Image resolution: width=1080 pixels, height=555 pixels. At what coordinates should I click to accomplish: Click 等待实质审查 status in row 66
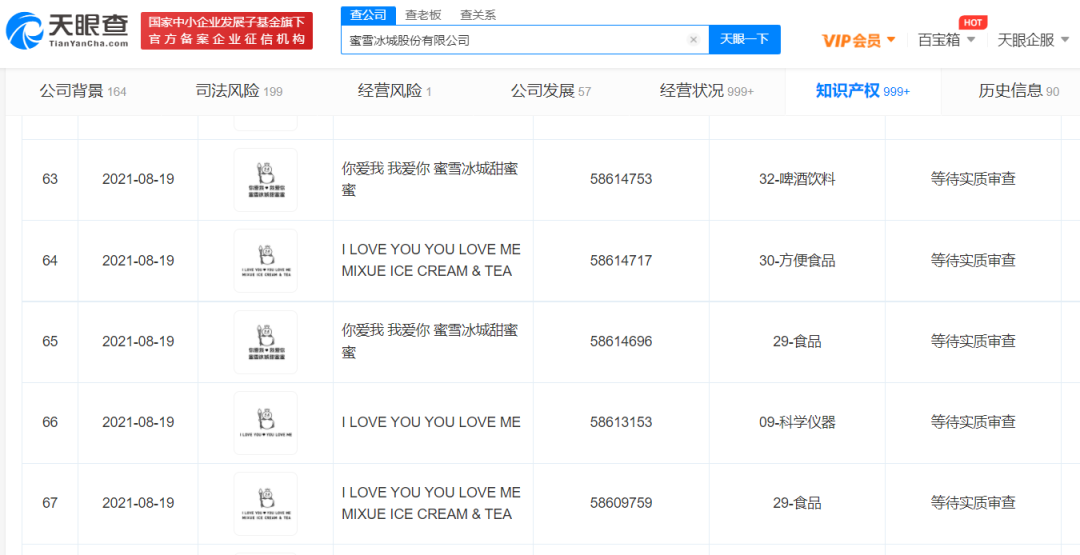(973, 422)
